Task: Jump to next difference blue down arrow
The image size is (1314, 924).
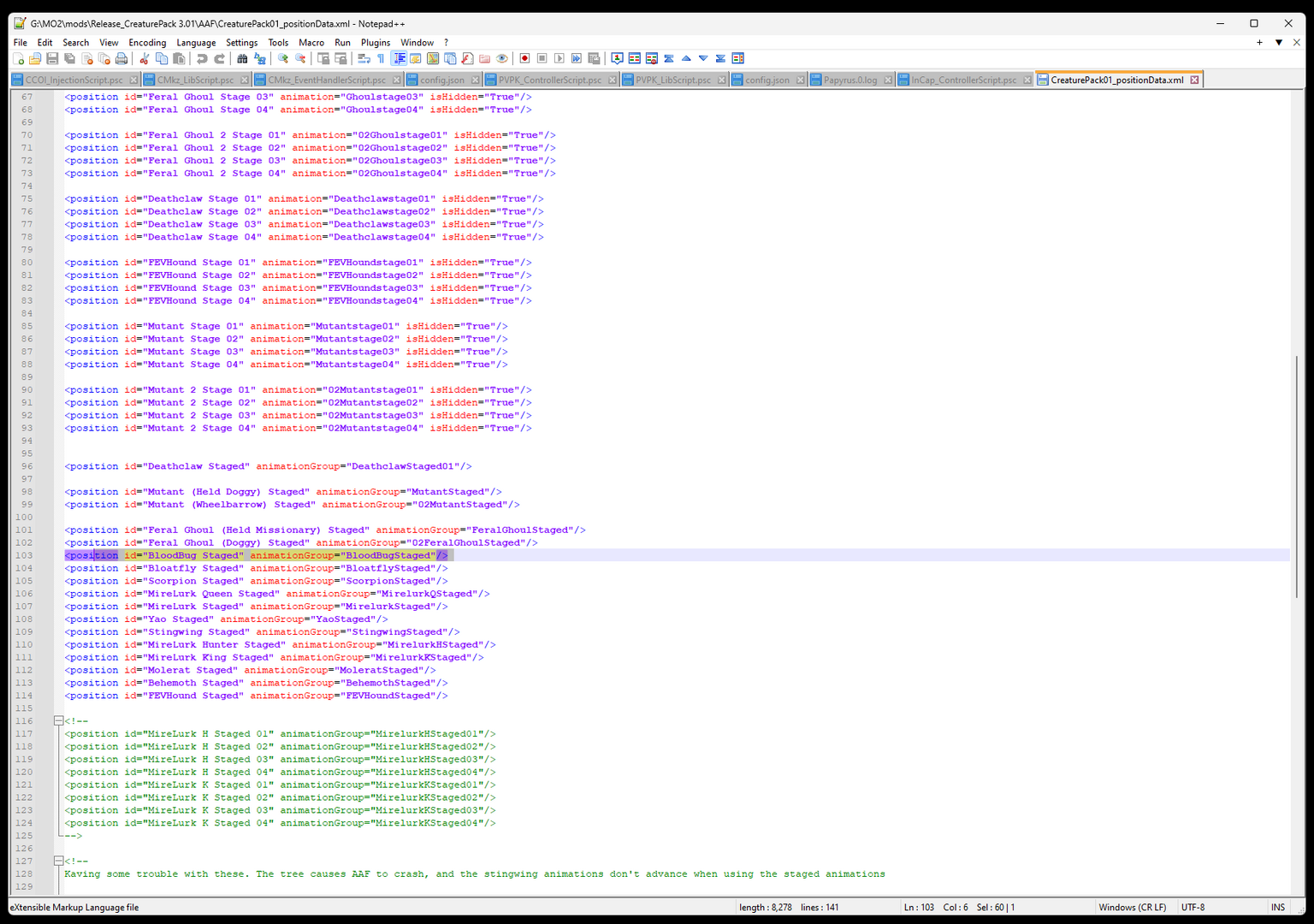Action: (703, 59)
